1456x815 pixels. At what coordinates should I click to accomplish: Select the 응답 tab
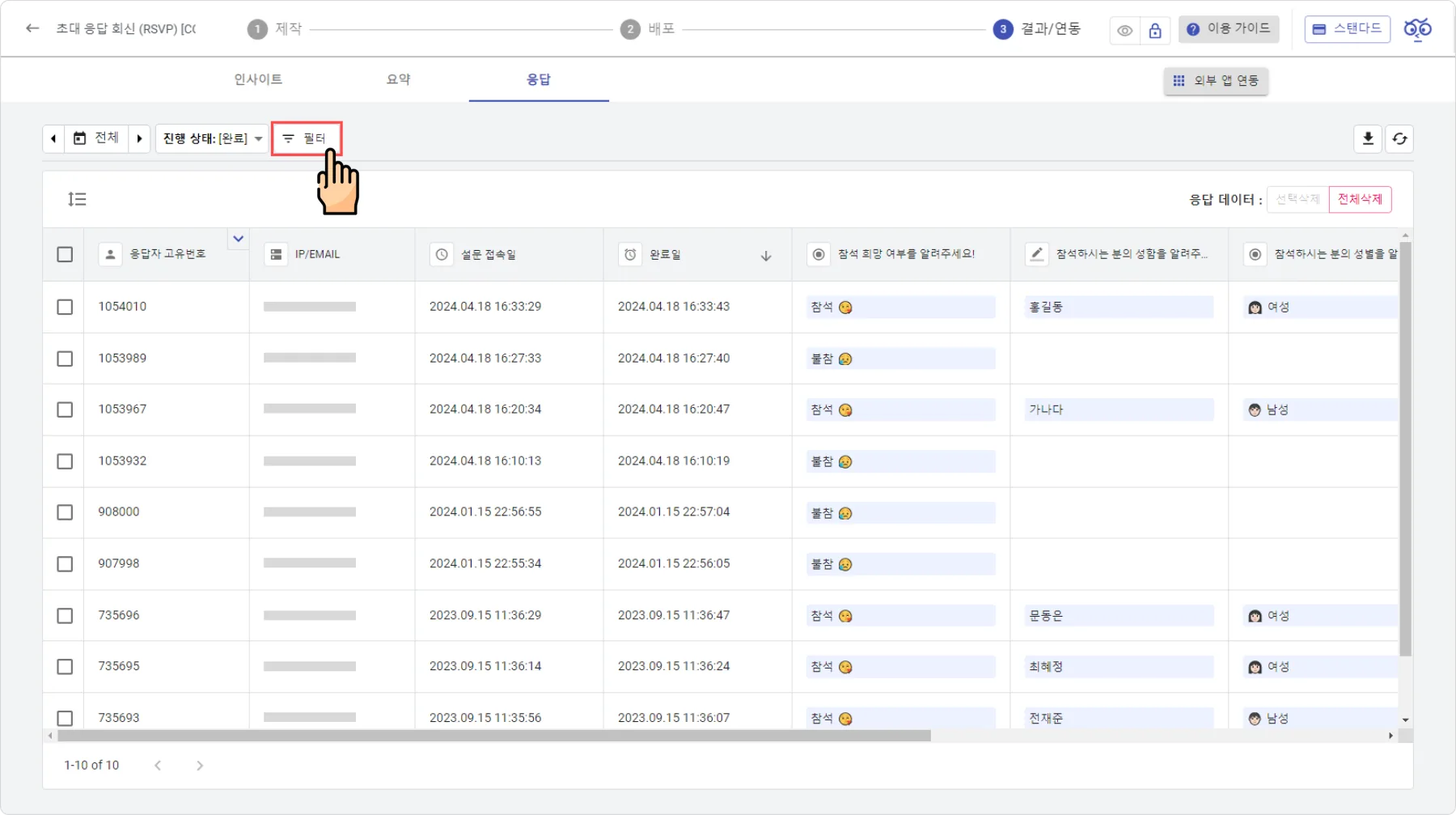click(539, 79)
